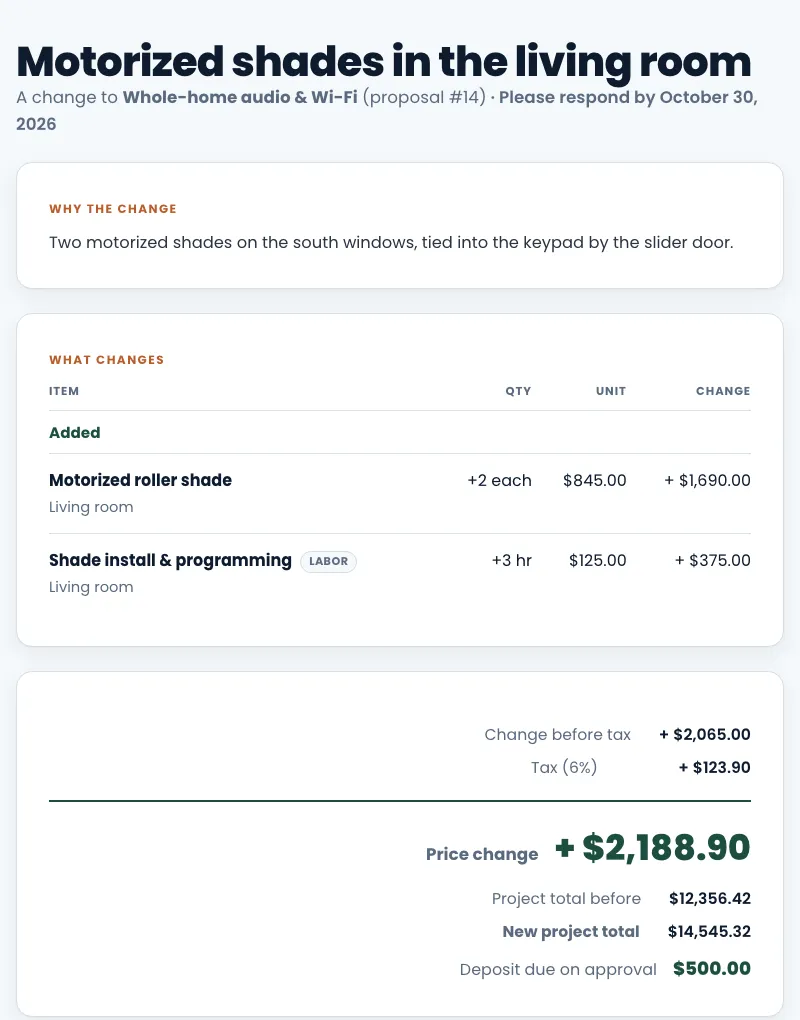The image size is (800, 1020).
Task: Click the 'CHANGE' column header
Action: coord(723,391)
